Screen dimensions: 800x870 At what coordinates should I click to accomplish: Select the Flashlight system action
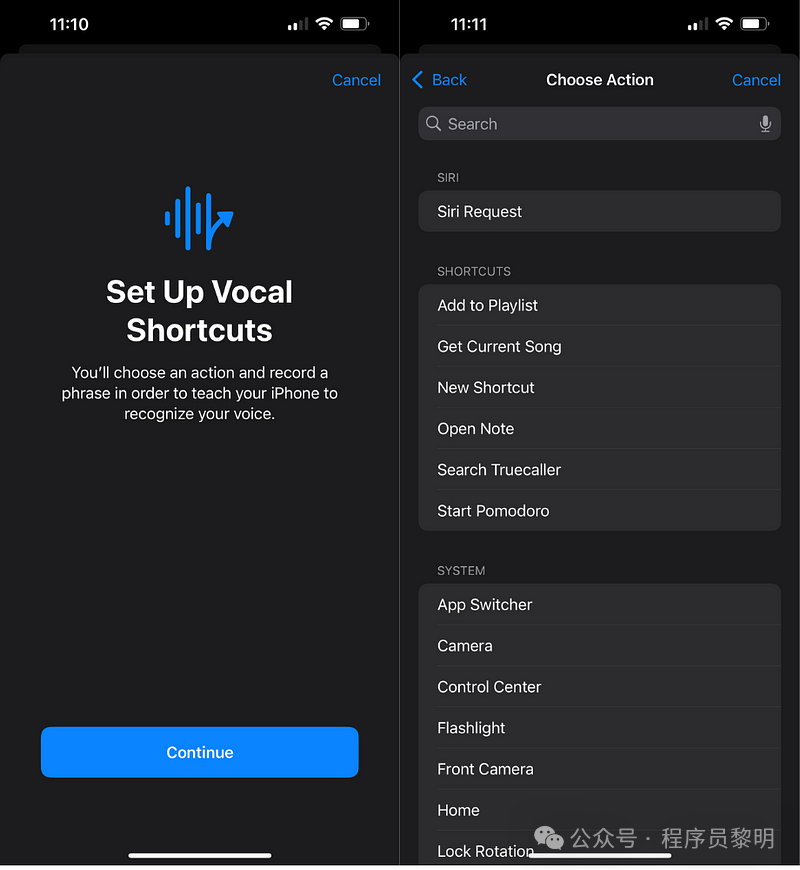coord(599,727)
